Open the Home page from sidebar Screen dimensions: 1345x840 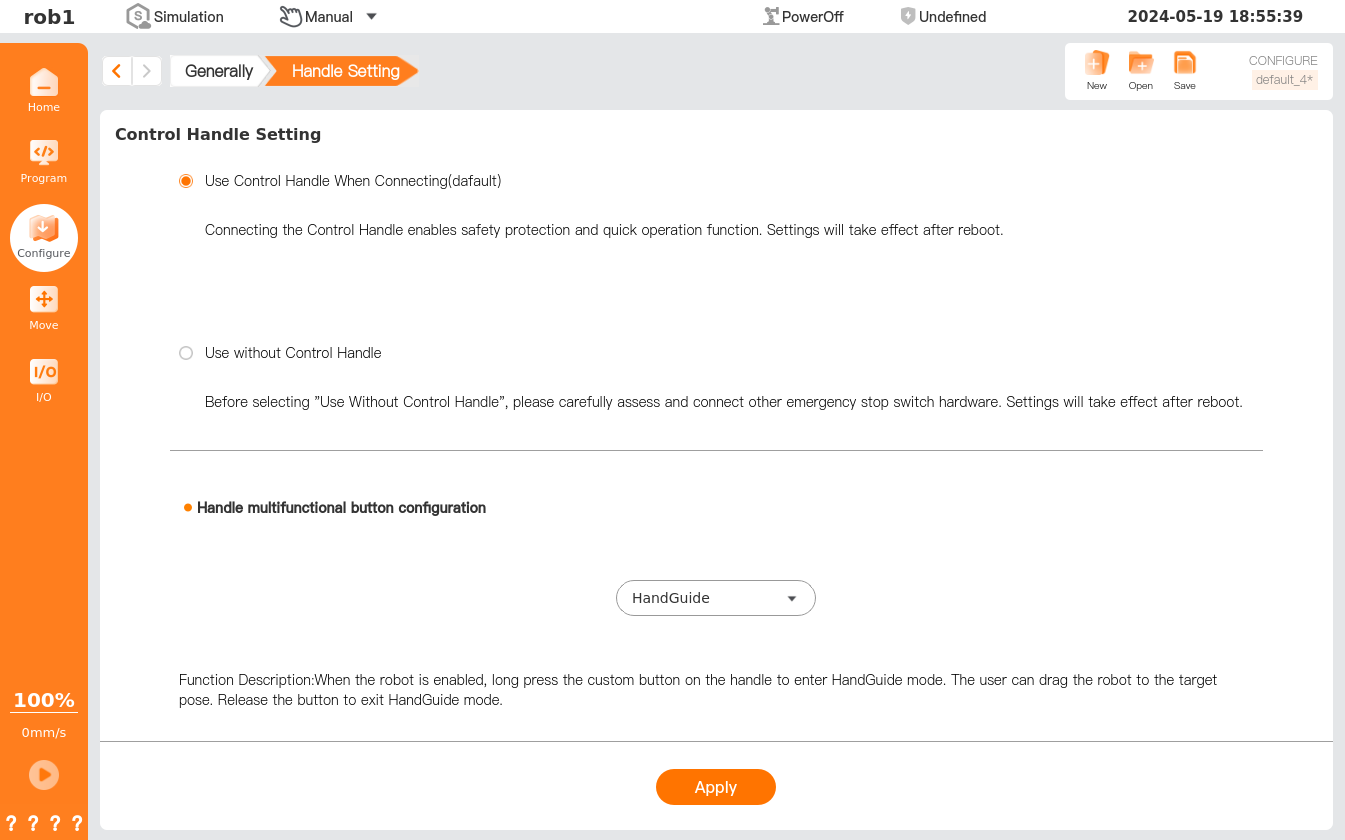44,89
